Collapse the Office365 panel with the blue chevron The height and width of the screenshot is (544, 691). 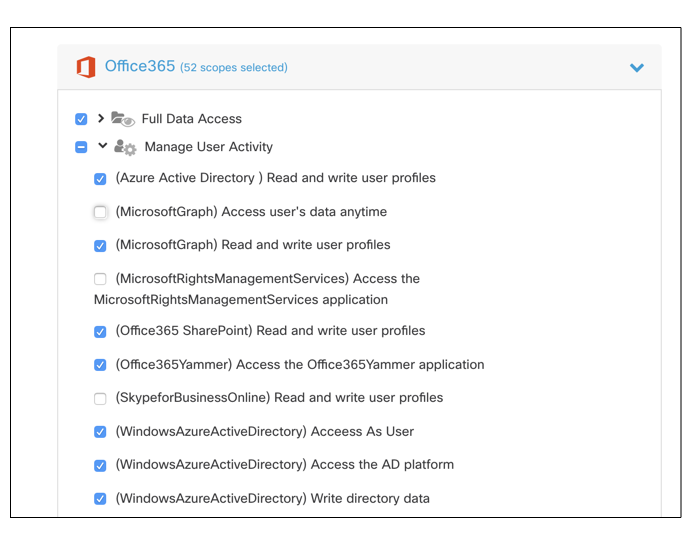636,67
